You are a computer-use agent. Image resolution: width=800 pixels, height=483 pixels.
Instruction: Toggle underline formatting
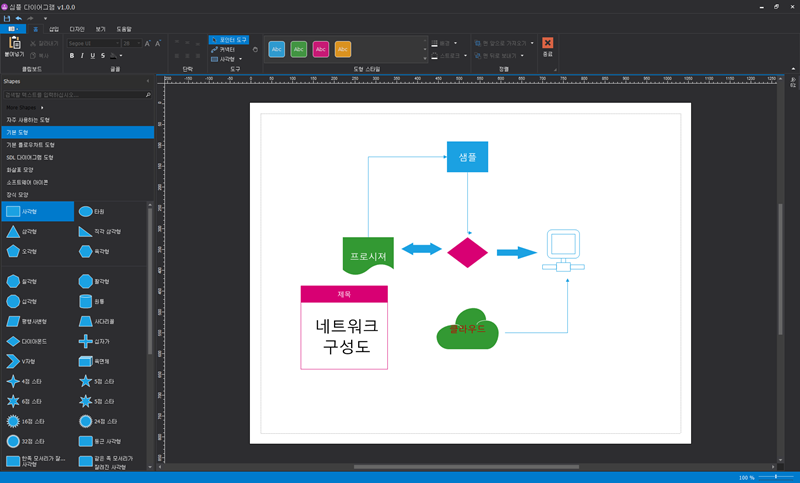tap(92, 56)
